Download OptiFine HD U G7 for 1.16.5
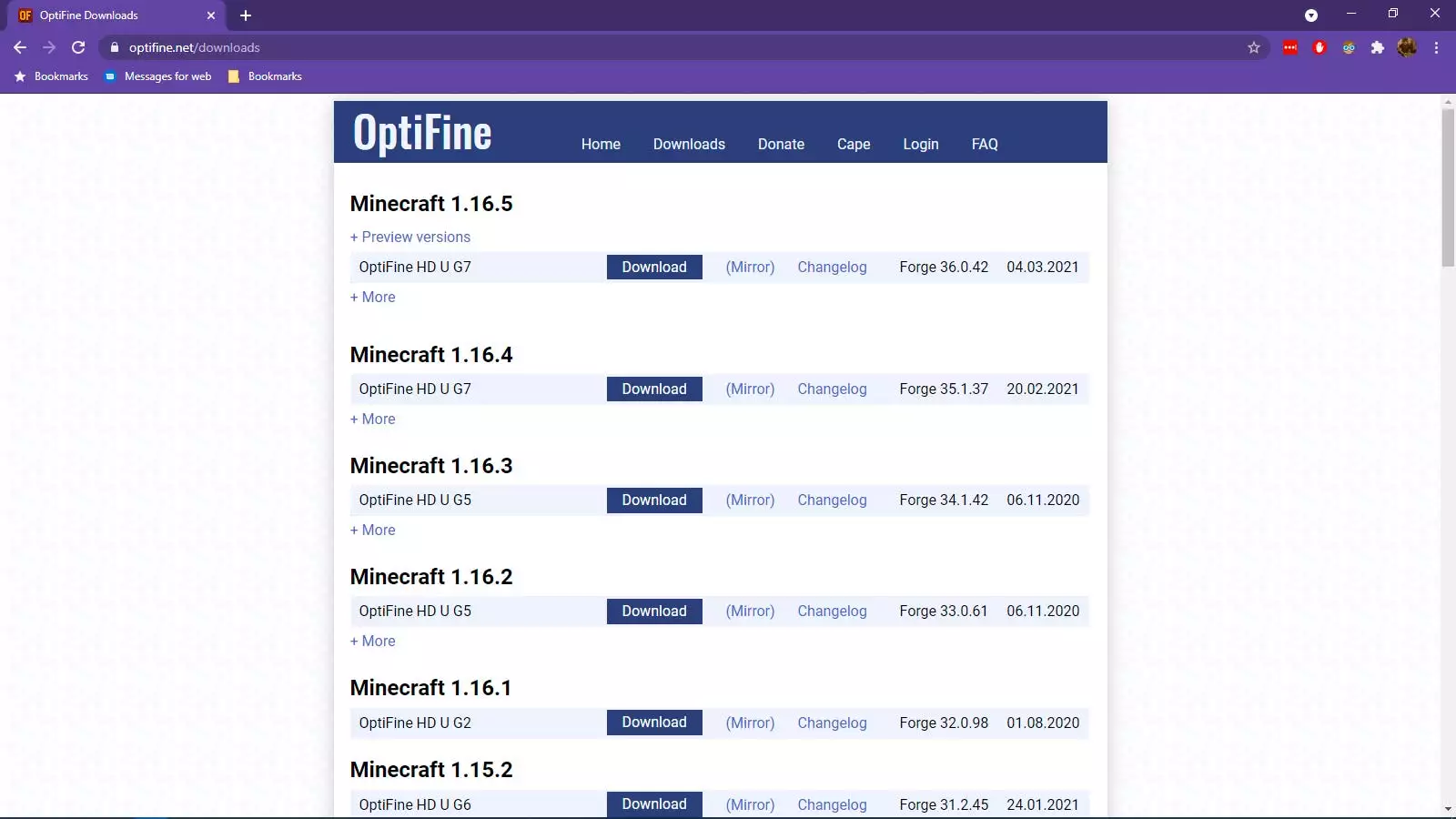This screenshot has width=1456, height=819. tap(654, 267)
